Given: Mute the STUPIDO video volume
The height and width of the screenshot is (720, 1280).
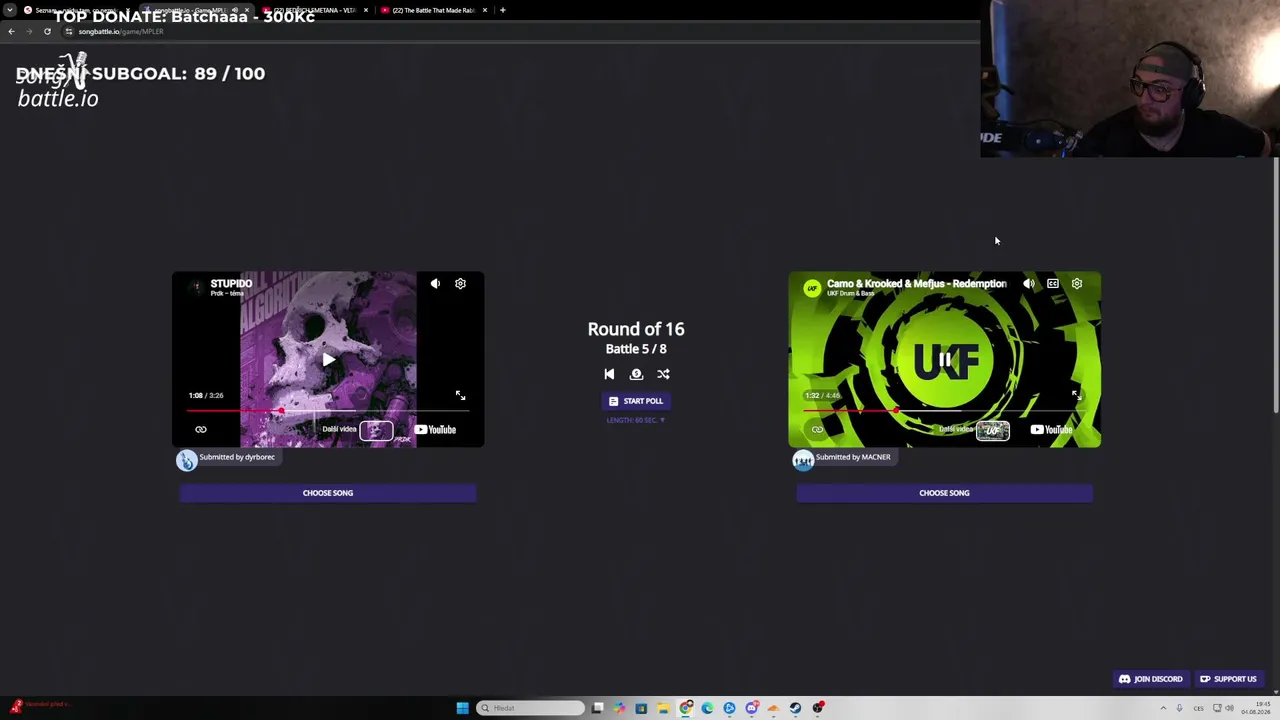Looking at the screenshot, I should point(435,284).
